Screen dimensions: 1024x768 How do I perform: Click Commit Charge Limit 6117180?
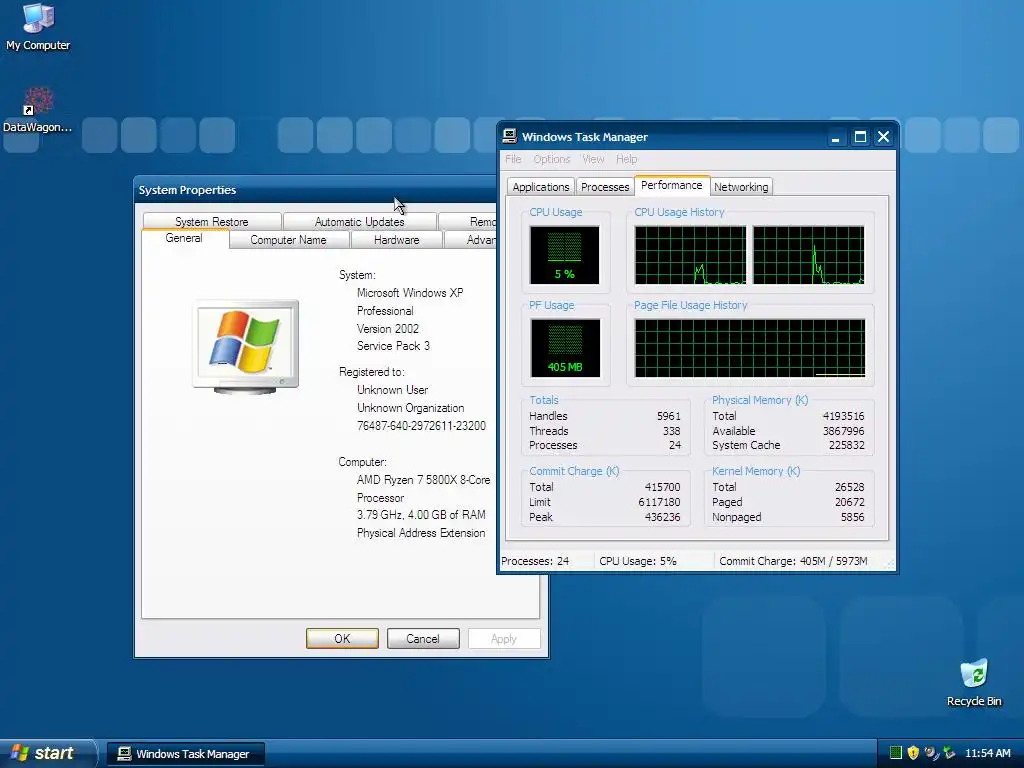point(659,502)
